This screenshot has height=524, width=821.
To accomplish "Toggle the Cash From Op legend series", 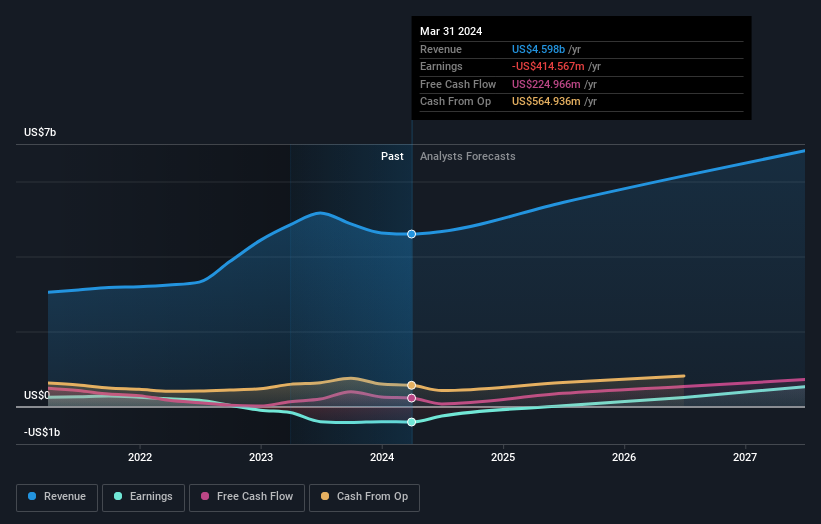I will pos(364,497).
